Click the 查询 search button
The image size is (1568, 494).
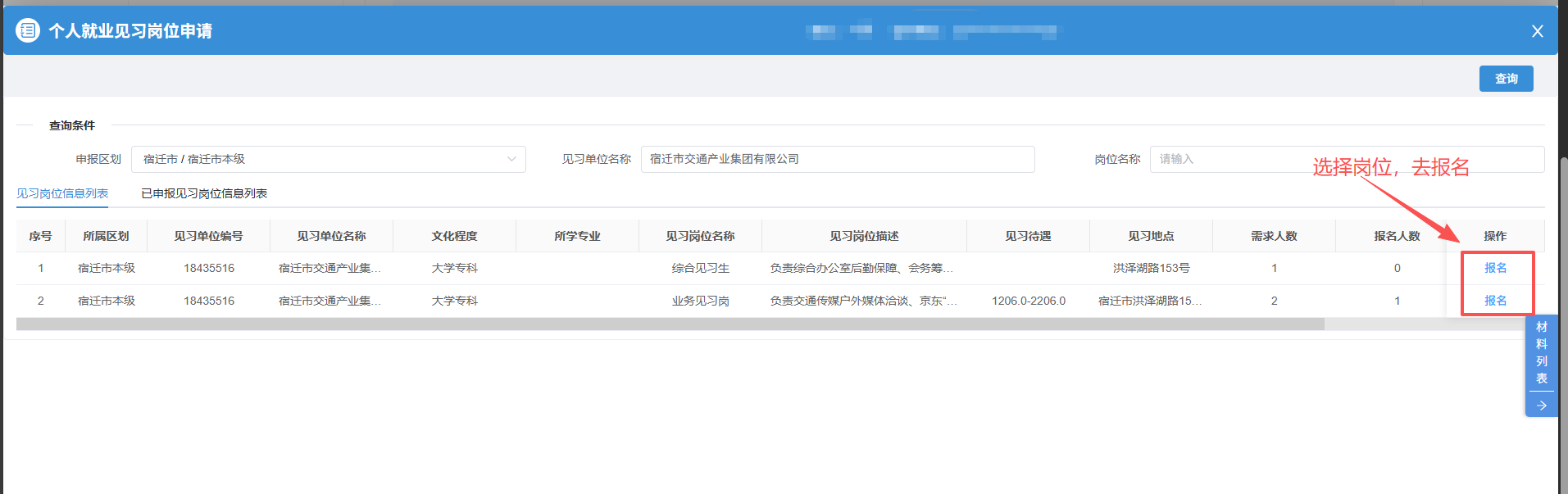[x=1506, y=79]
